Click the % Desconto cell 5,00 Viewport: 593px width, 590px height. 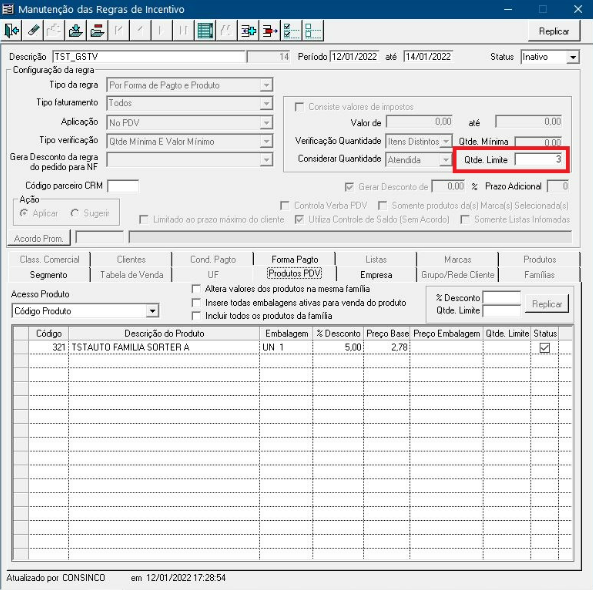point(338,347)
